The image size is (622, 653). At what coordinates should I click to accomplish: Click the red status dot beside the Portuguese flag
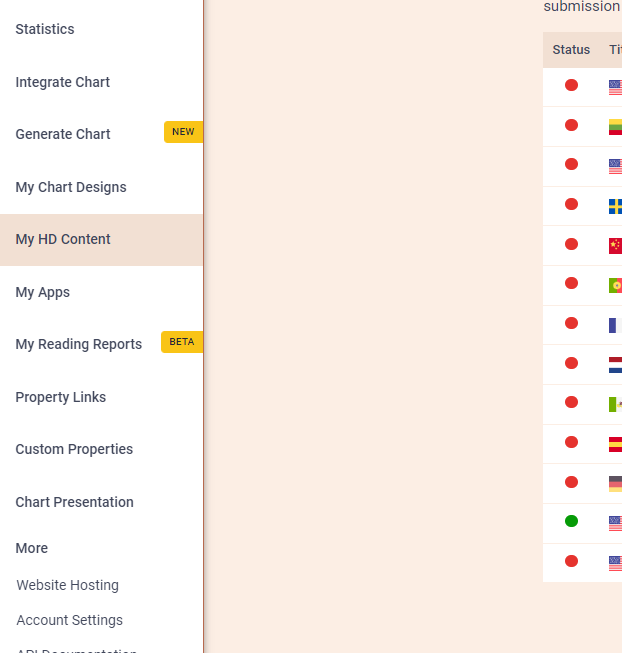[x=571, y=283]
